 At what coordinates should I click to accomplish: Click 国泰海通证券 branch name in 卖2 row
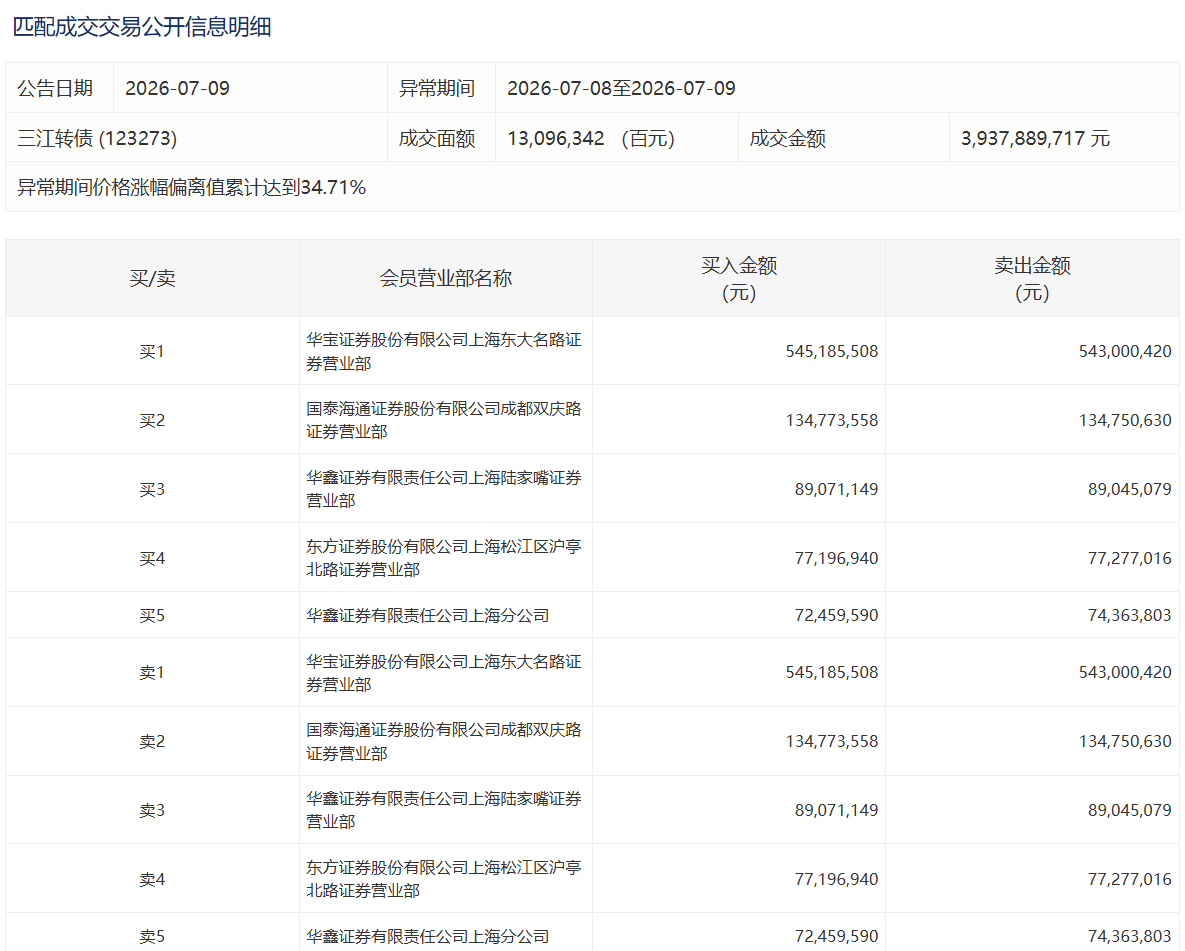pyautogui.click(x=444, y=742)
